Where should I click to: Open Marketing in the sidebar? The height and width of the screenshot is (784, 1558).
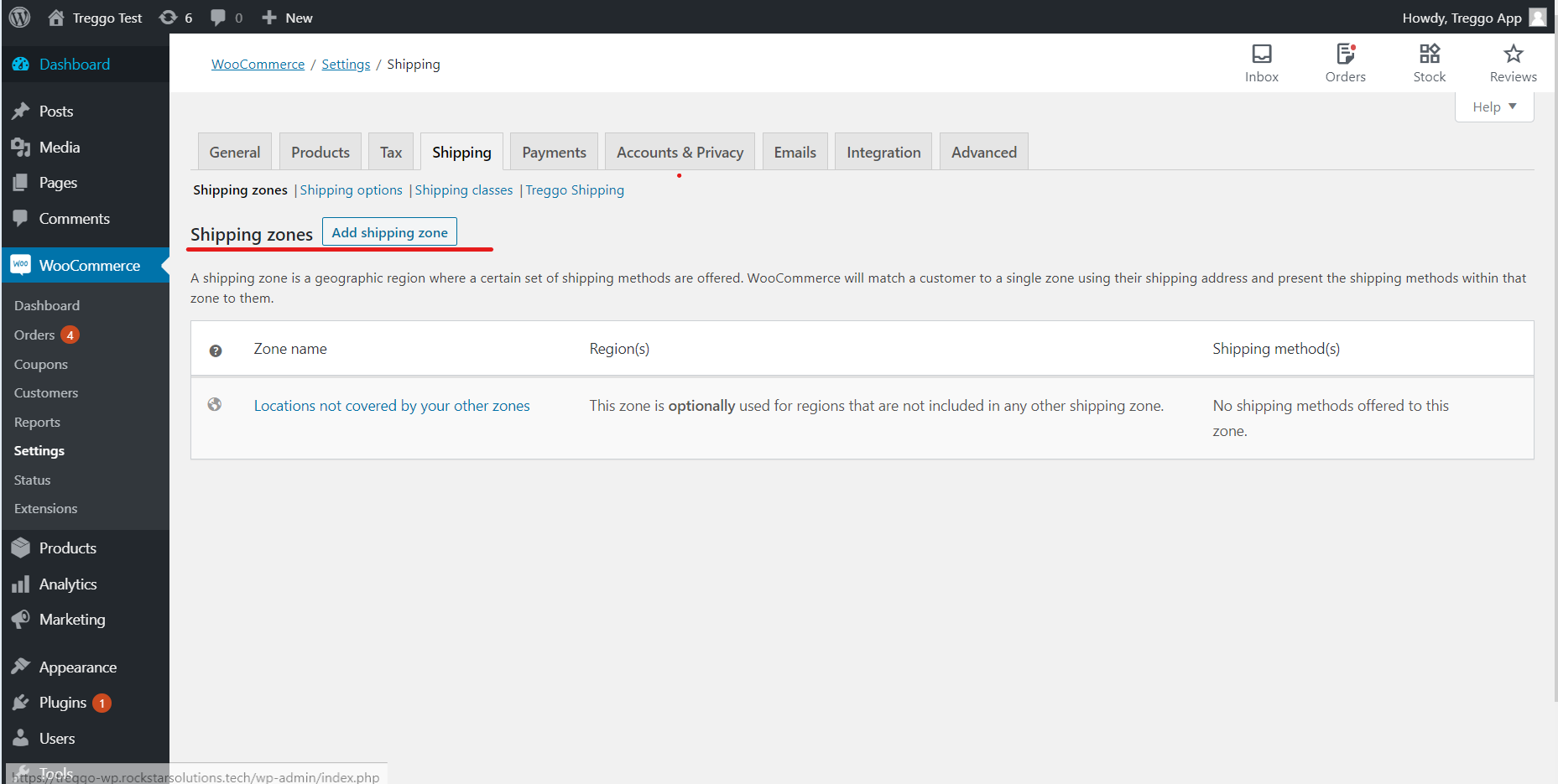click(85, 620)
